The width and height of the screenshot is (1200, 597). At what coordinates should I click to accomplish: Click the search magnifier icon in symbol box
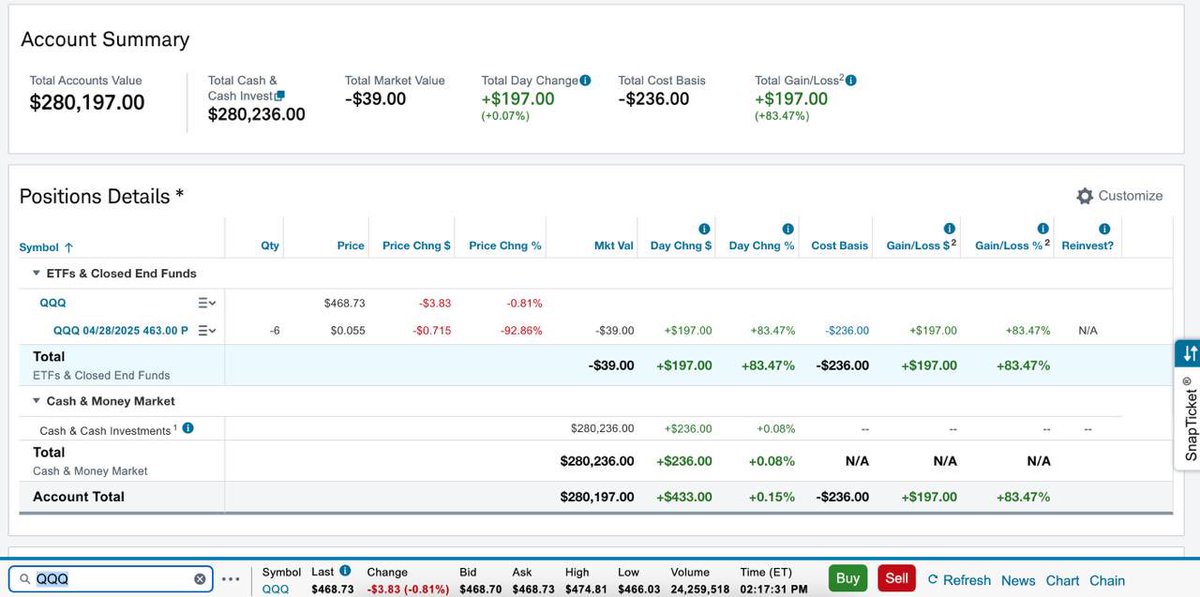[24, 579]
